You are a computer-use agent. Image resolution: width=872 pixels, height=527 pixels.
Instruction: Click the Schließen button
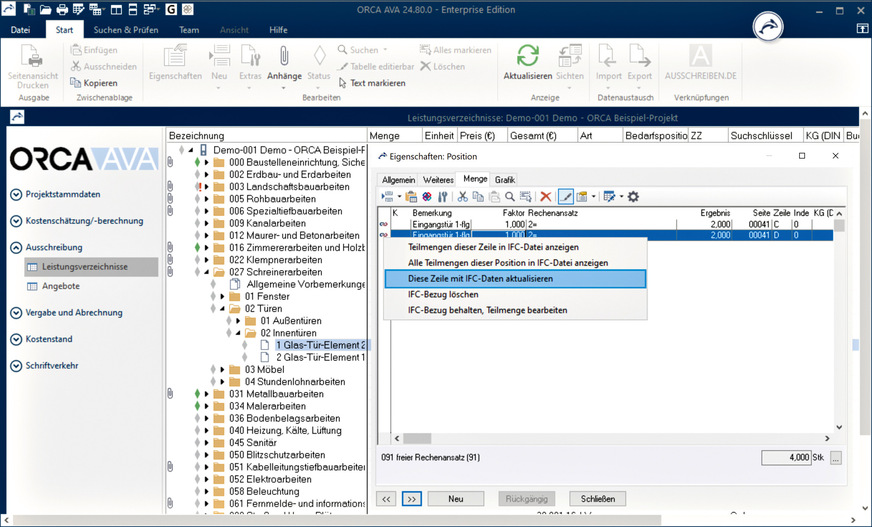click(598, 498)
